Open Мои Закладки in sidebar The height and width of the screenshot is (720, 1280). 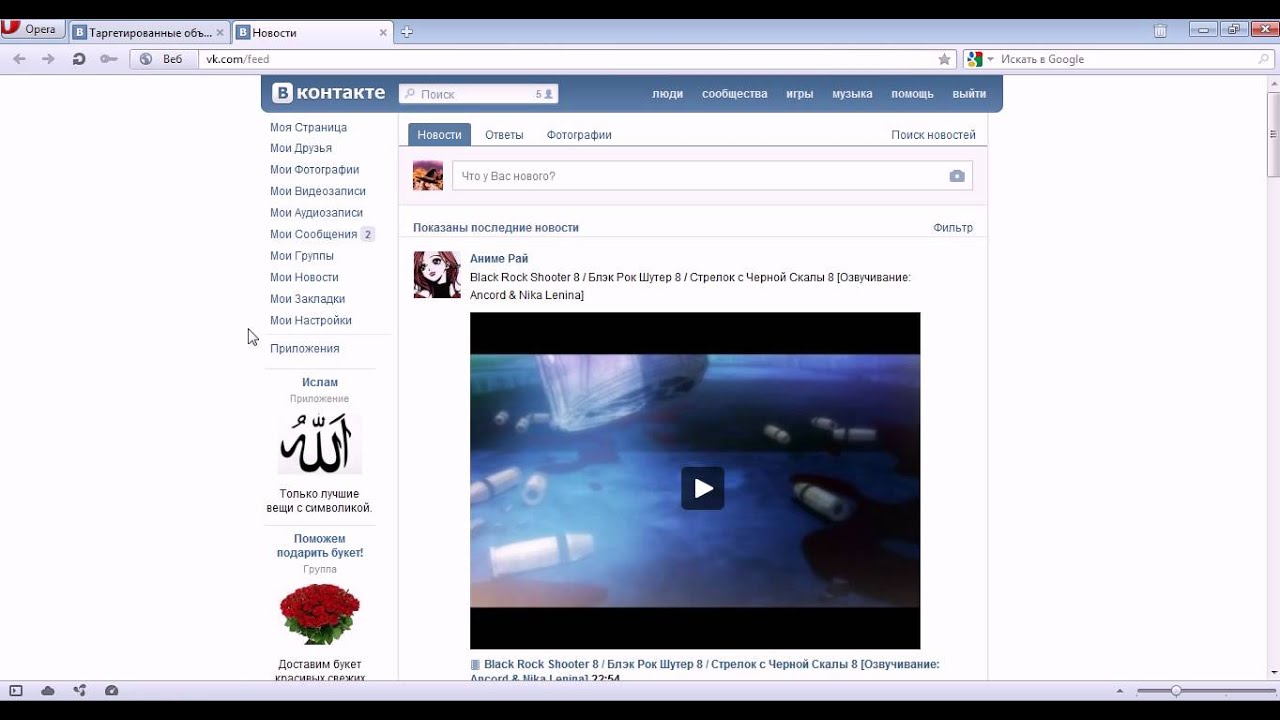pyautogui.click(x=307, y=299)
